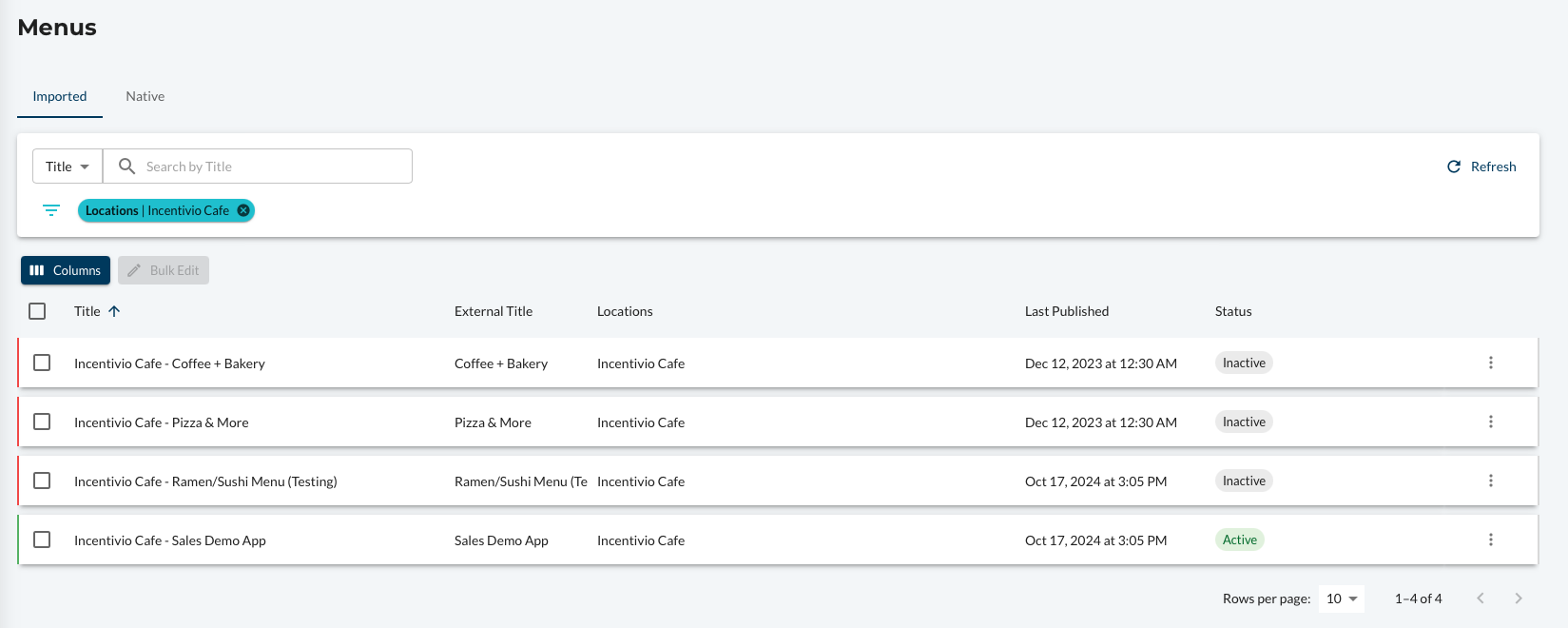Click the Last Published column header
1568x628 pixels.
(x=1067, y=311)
